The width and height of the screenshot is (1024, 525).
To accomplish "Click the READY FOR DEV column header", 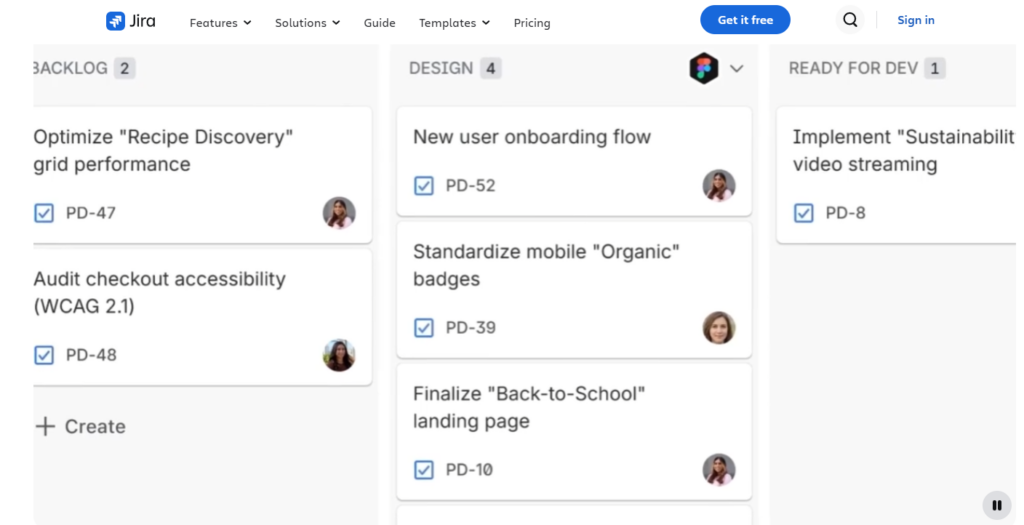I will click(853, 68).
